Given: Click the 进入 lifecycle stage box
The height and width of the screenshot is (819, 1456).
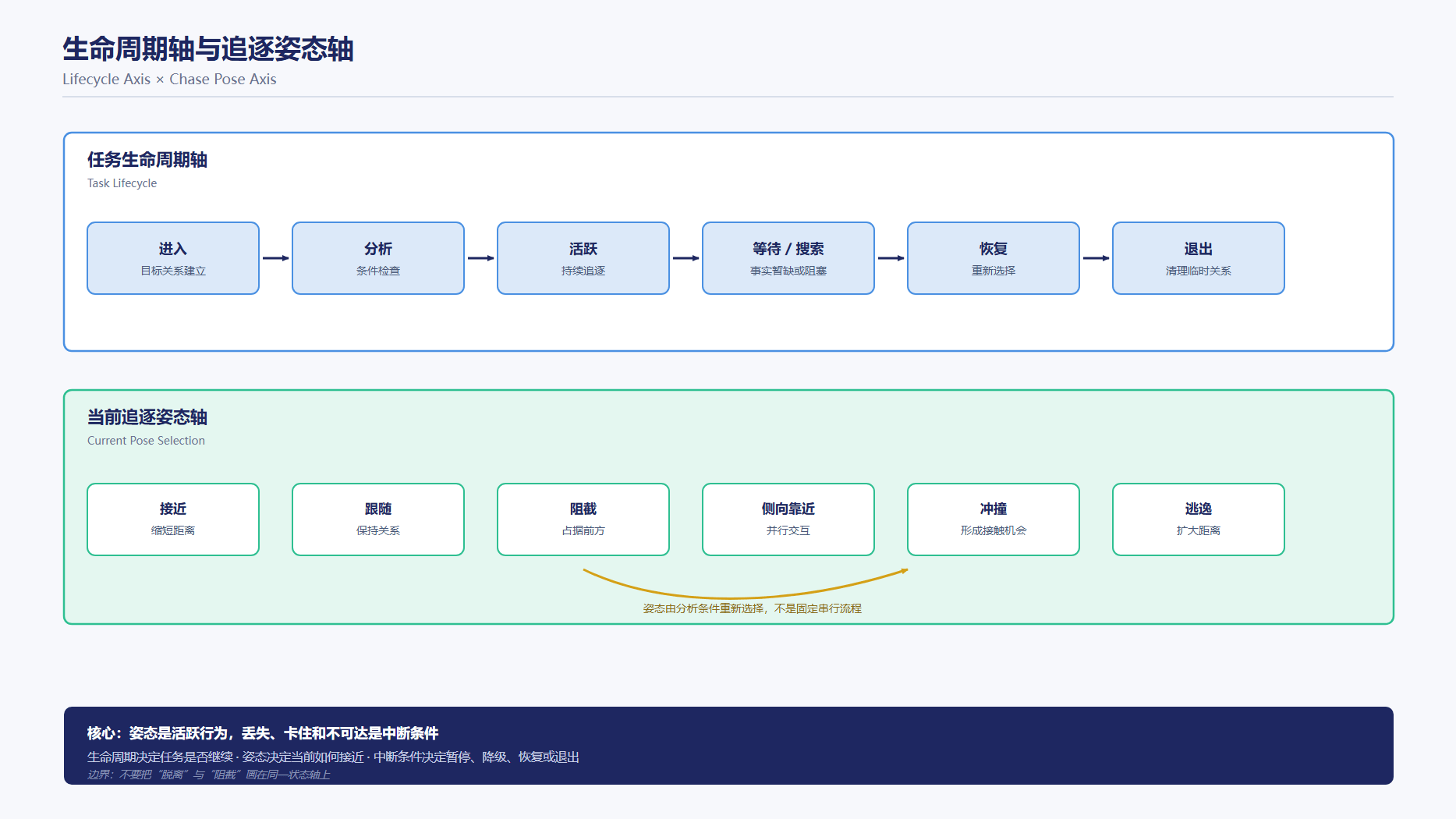Looking at the screenshot, I should [173, 258].
